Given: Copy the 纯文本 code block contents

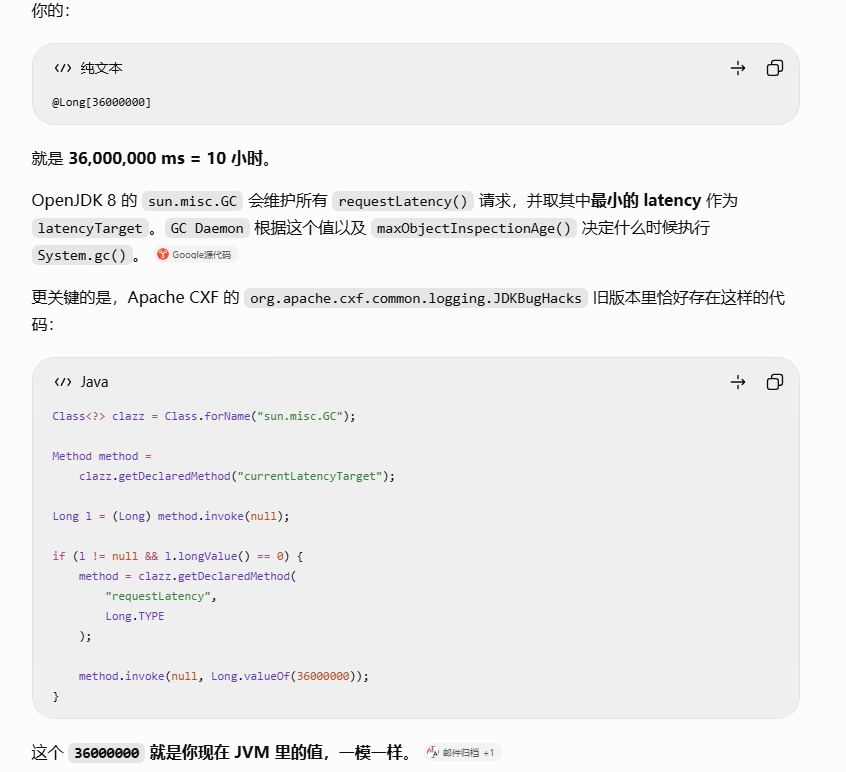Looking at the screenshot, I should (775, 68).
